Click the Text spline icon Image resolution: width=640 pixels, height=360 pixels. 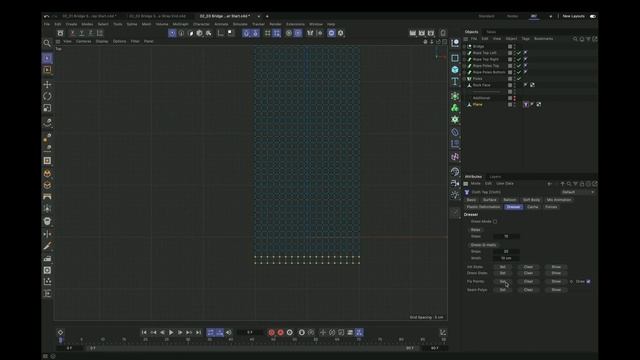[455, 82]
